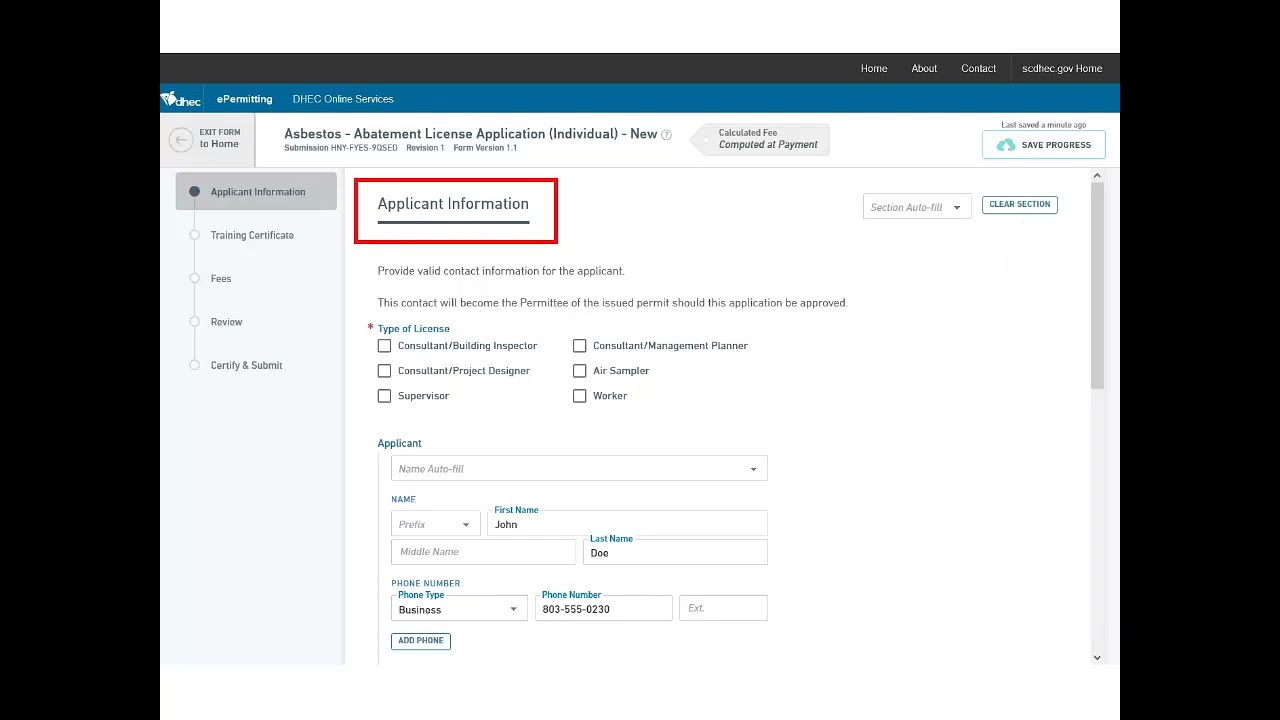Click the Last Name field

[x=675, y=552]
